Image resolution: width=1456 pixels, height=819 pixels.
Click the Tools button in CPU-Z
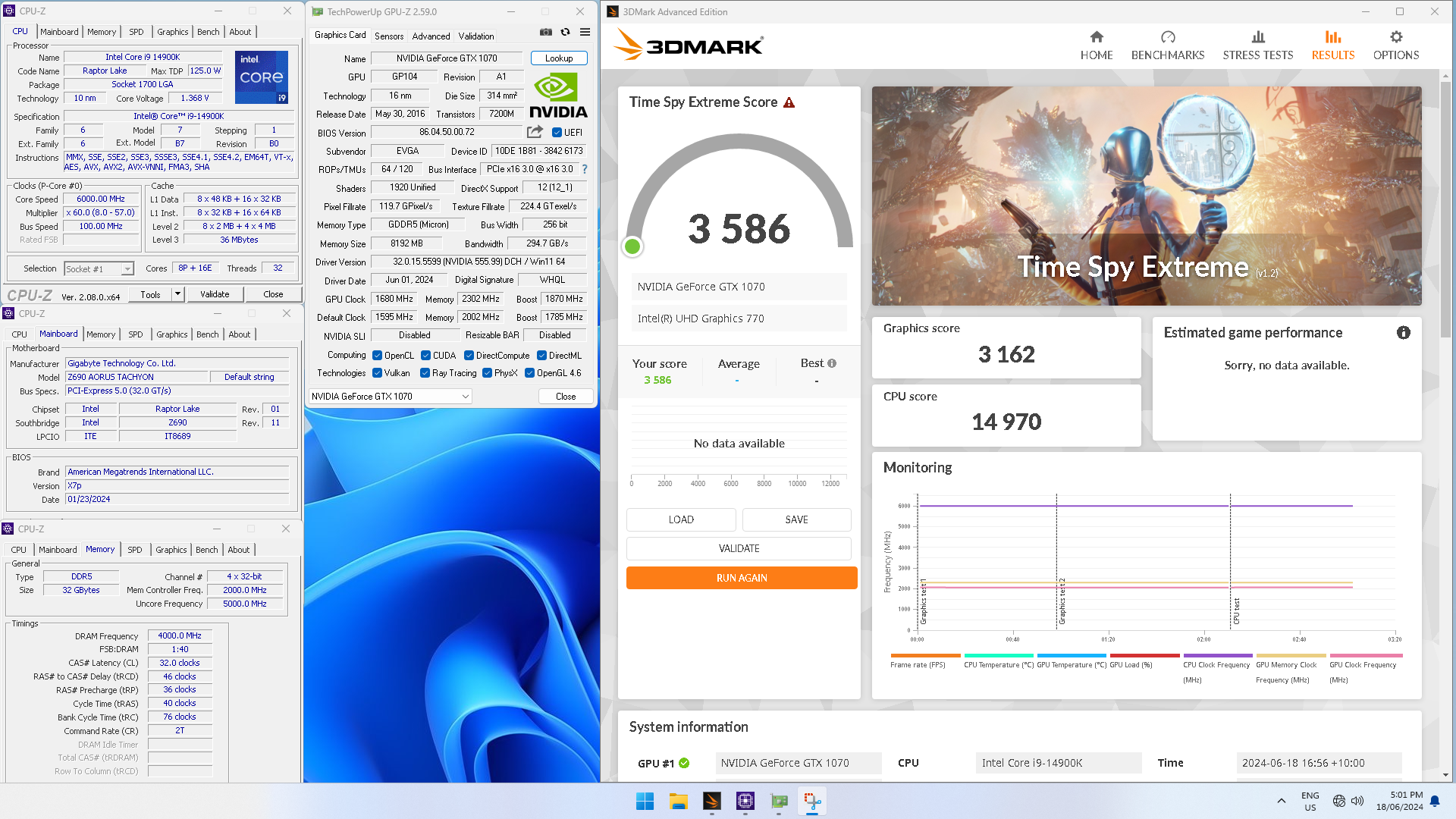coord(150,294)
